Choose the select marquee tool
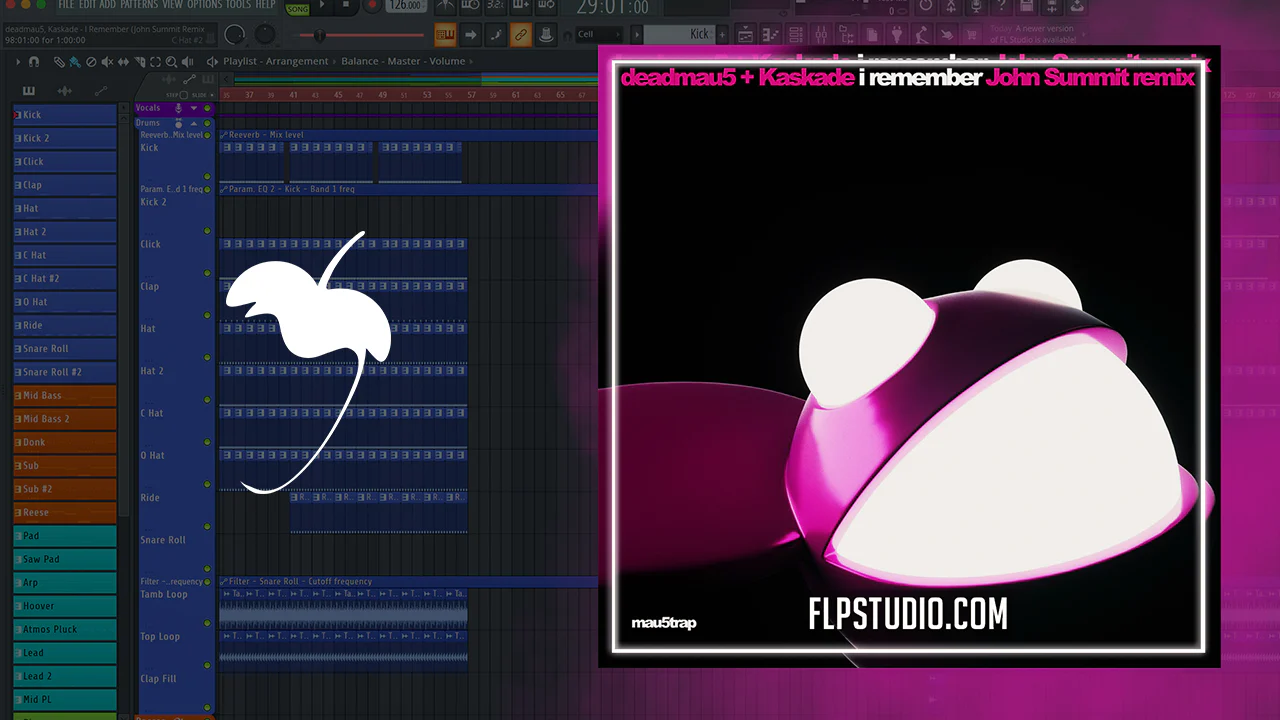The height and width of the screenshot is (720, 1280). [x=155, y=62]
